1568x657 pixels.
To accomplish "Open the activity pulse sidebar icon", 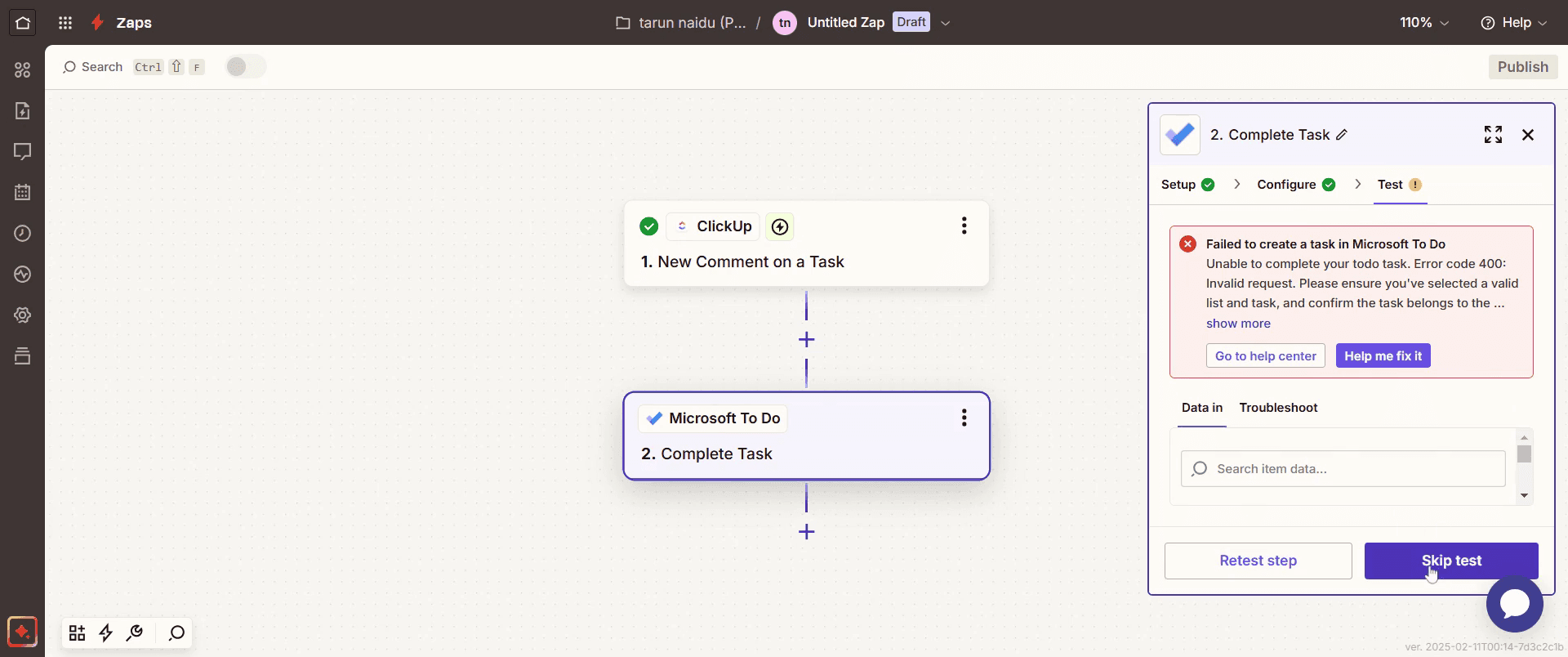I will 23,274.
